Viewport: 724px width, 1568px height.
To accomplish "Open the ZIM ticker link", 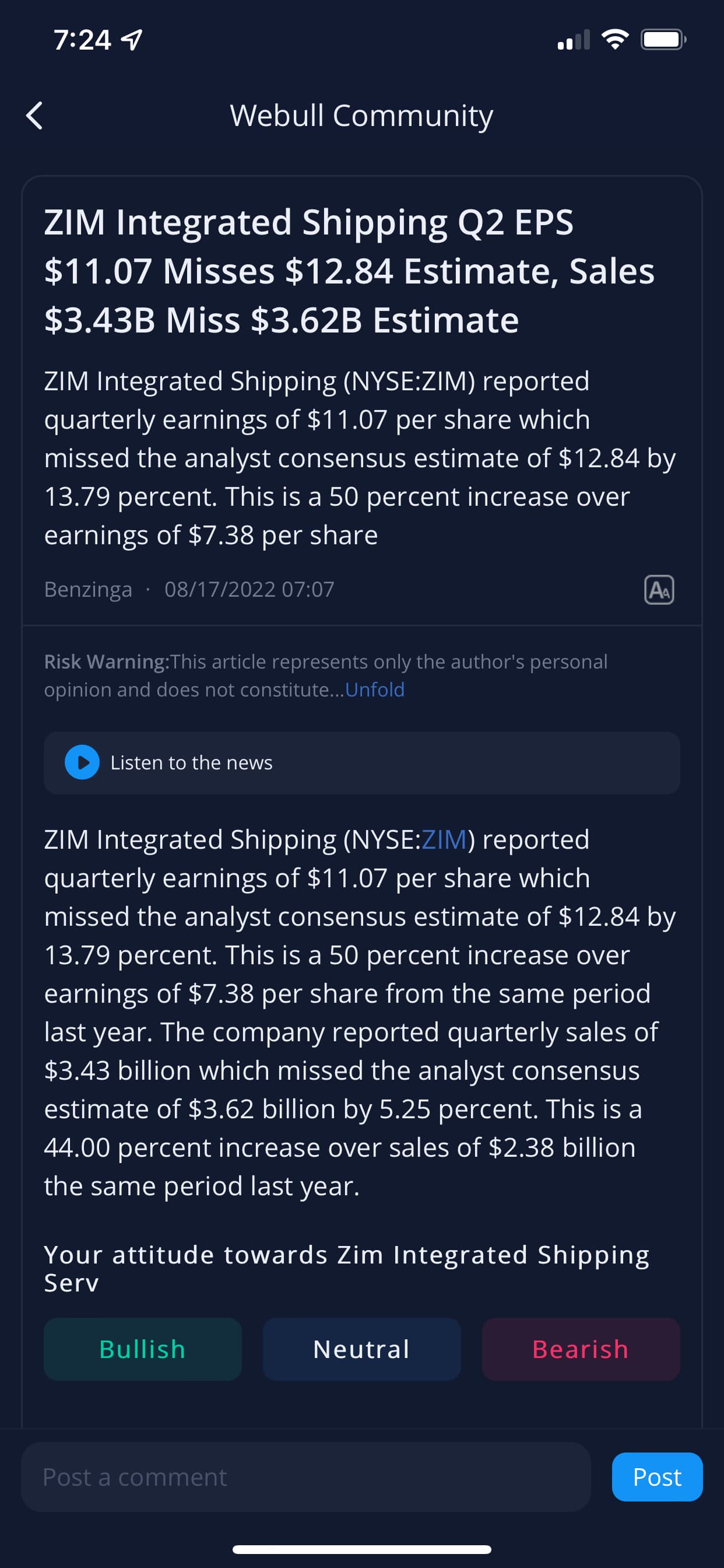I will coord(444,839).
